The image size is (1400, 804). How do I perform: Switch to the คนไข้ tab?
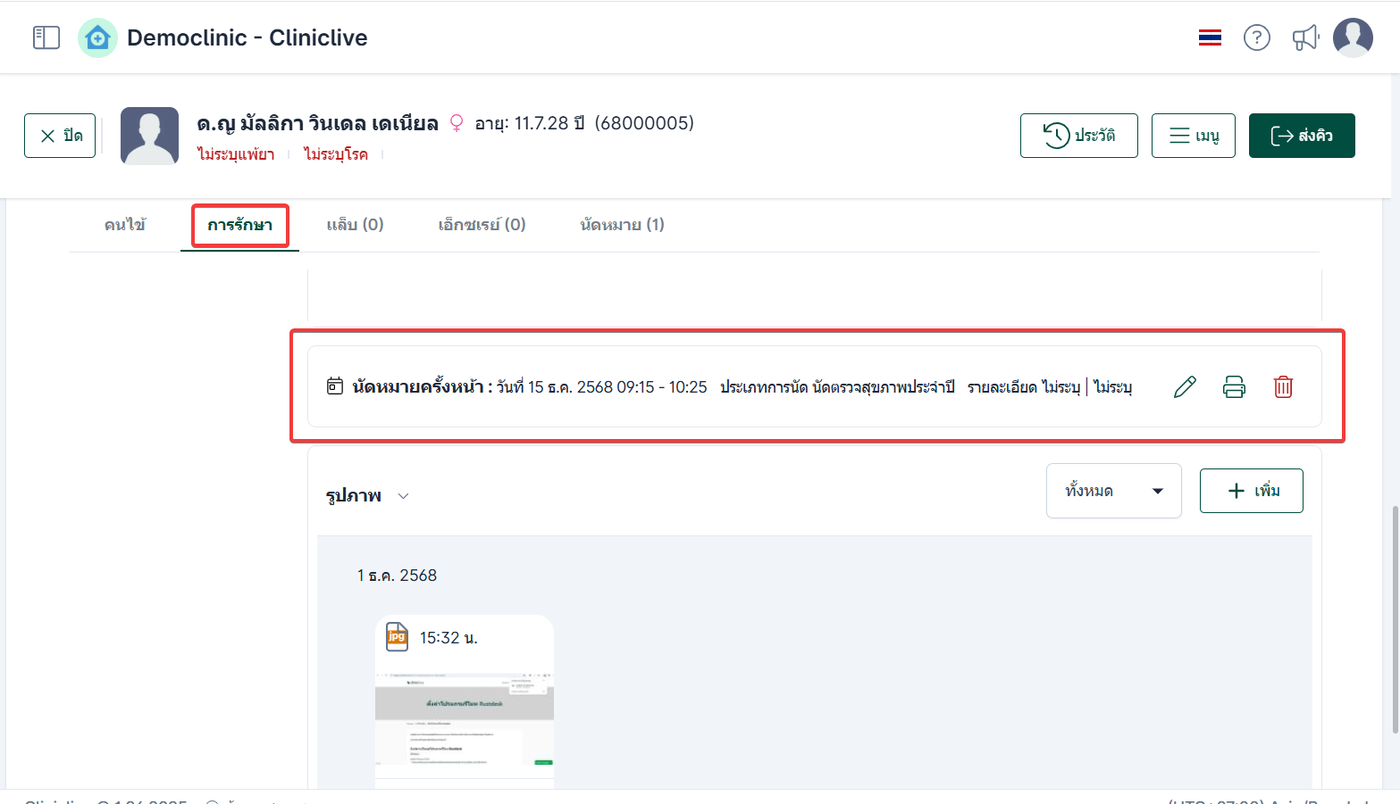coord(125,225)
